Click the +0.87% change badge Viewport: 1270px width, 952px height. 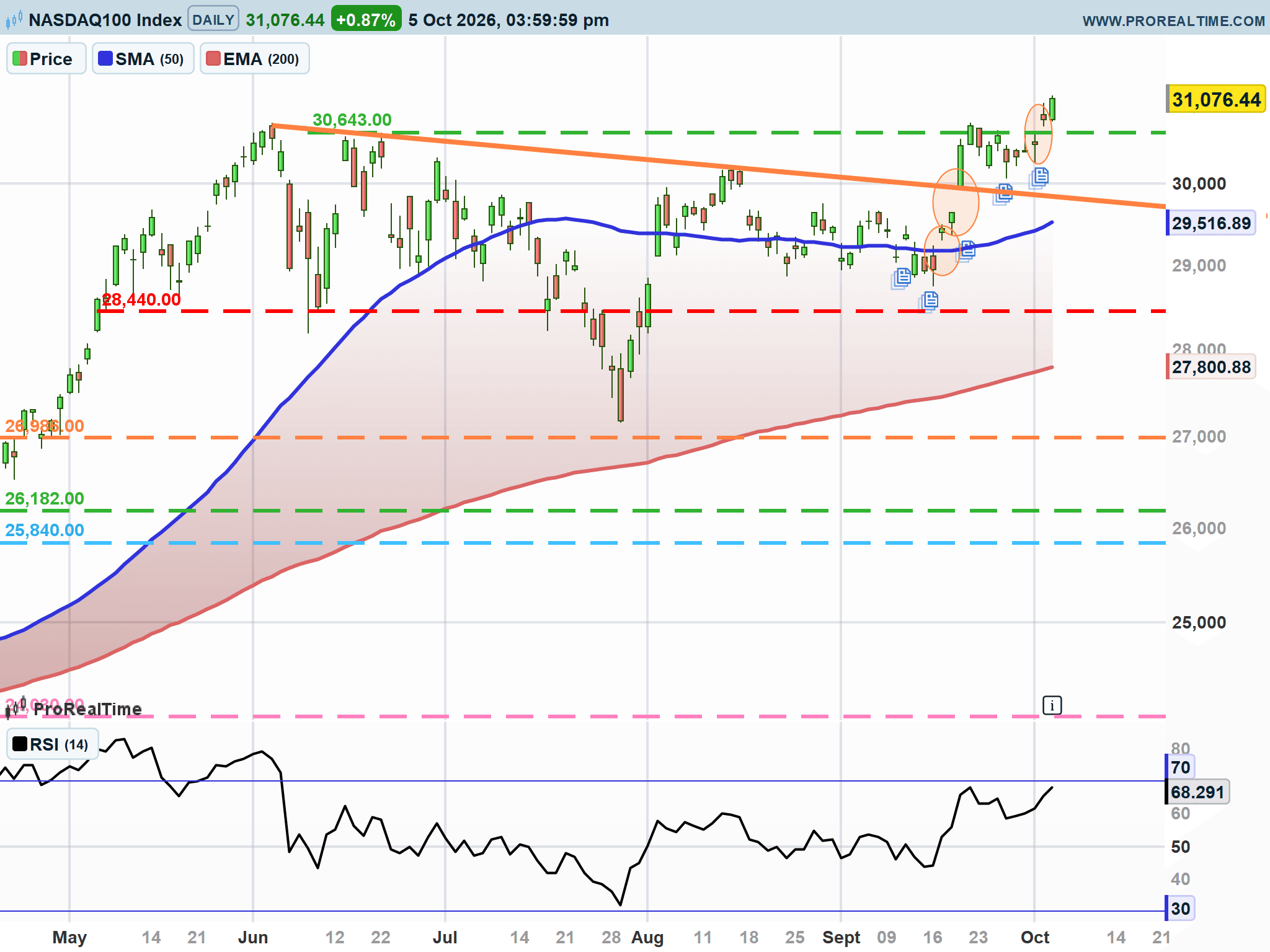coord(366,20)
